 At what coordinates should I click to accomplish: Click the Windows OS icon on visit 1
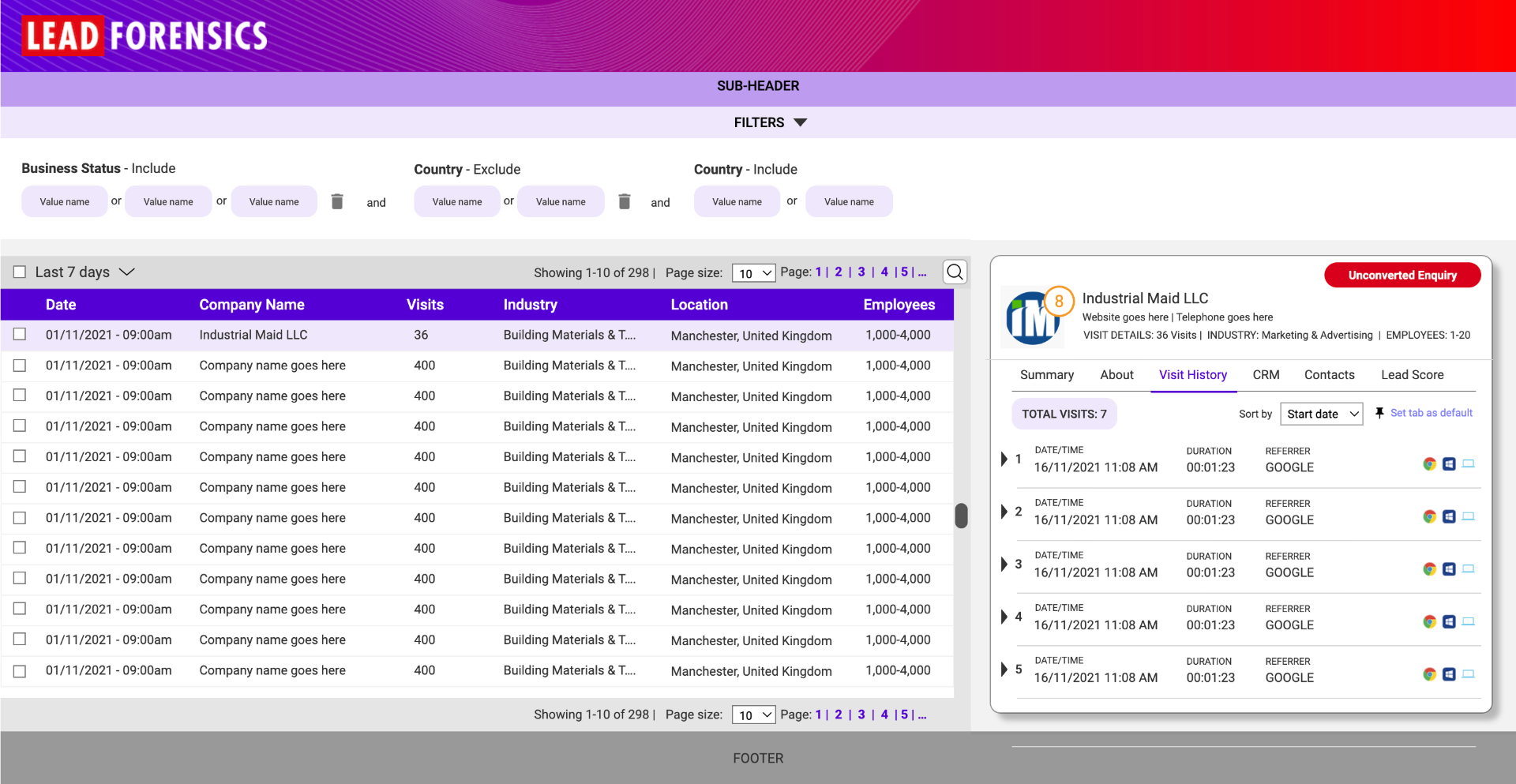1449,464
